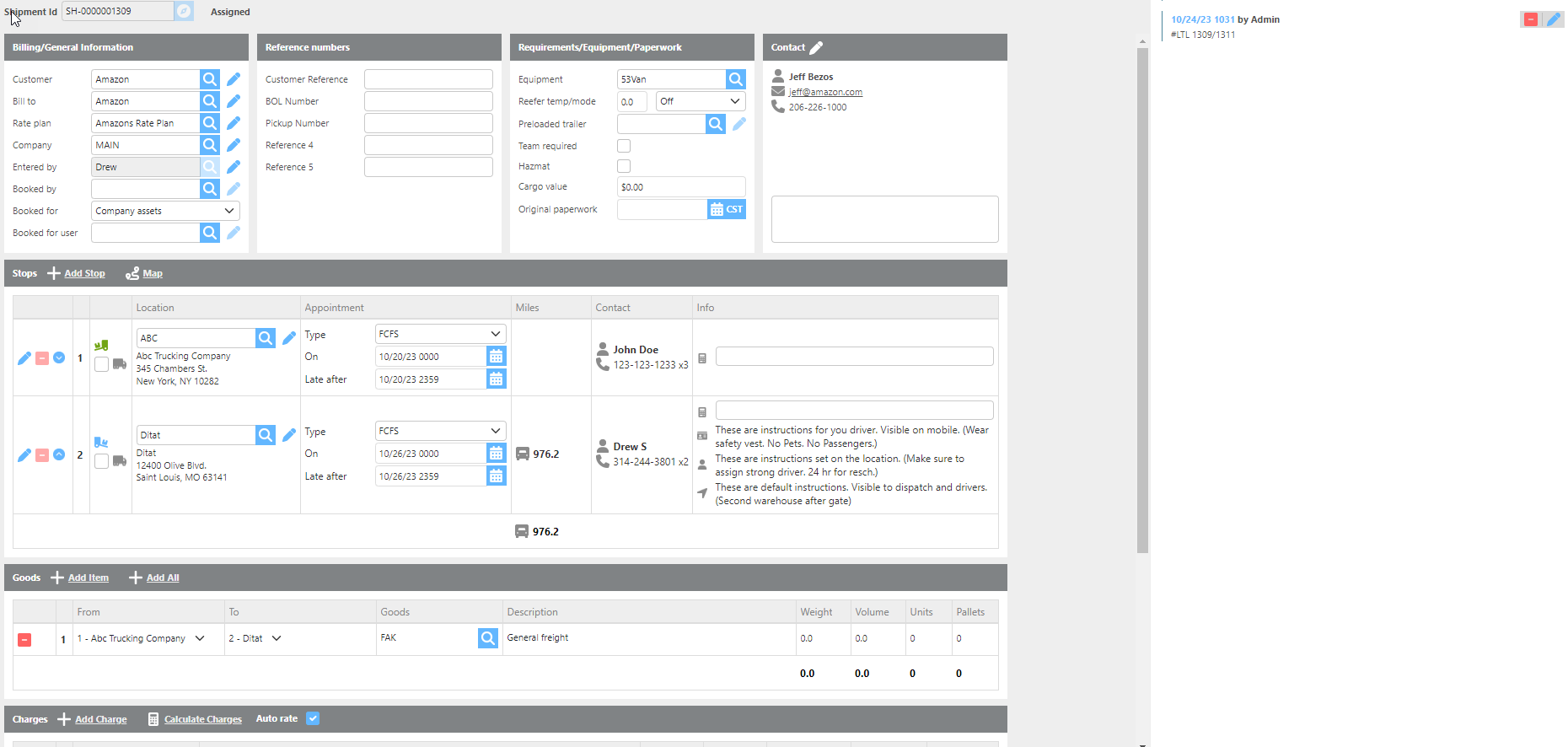Screen dimensions: 1568x747
Task: Enable the Team required checkbox
Action: point(624,146)
